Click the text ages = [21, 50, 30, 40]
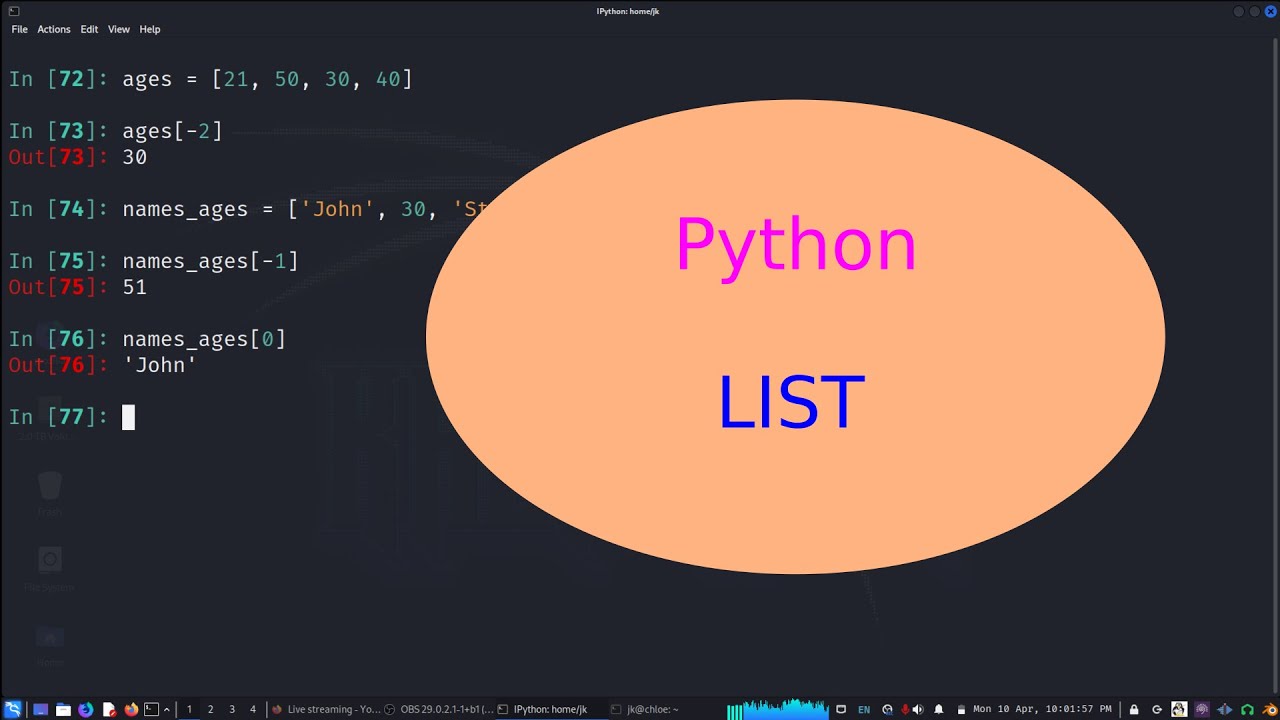 (x=267, y=79)
